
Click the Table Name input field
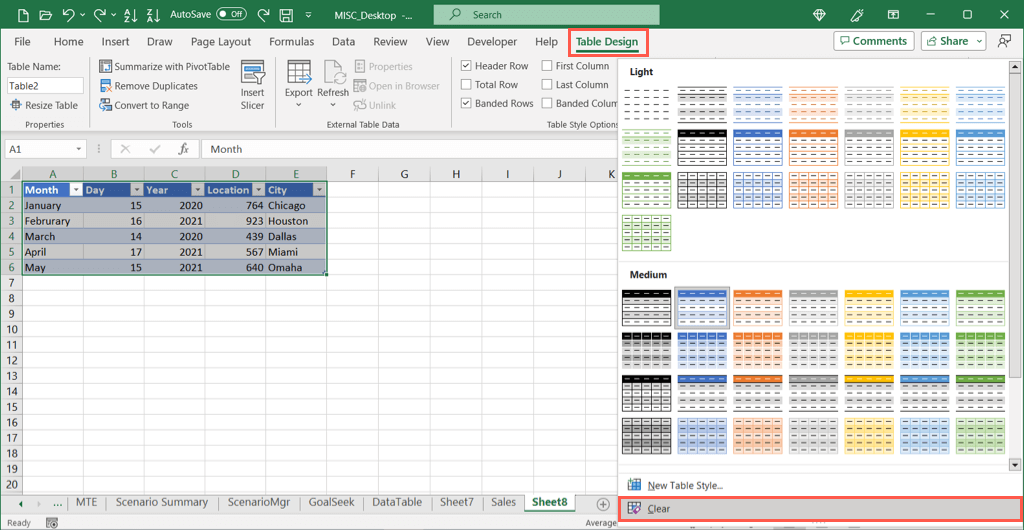(x=45, y=86)
